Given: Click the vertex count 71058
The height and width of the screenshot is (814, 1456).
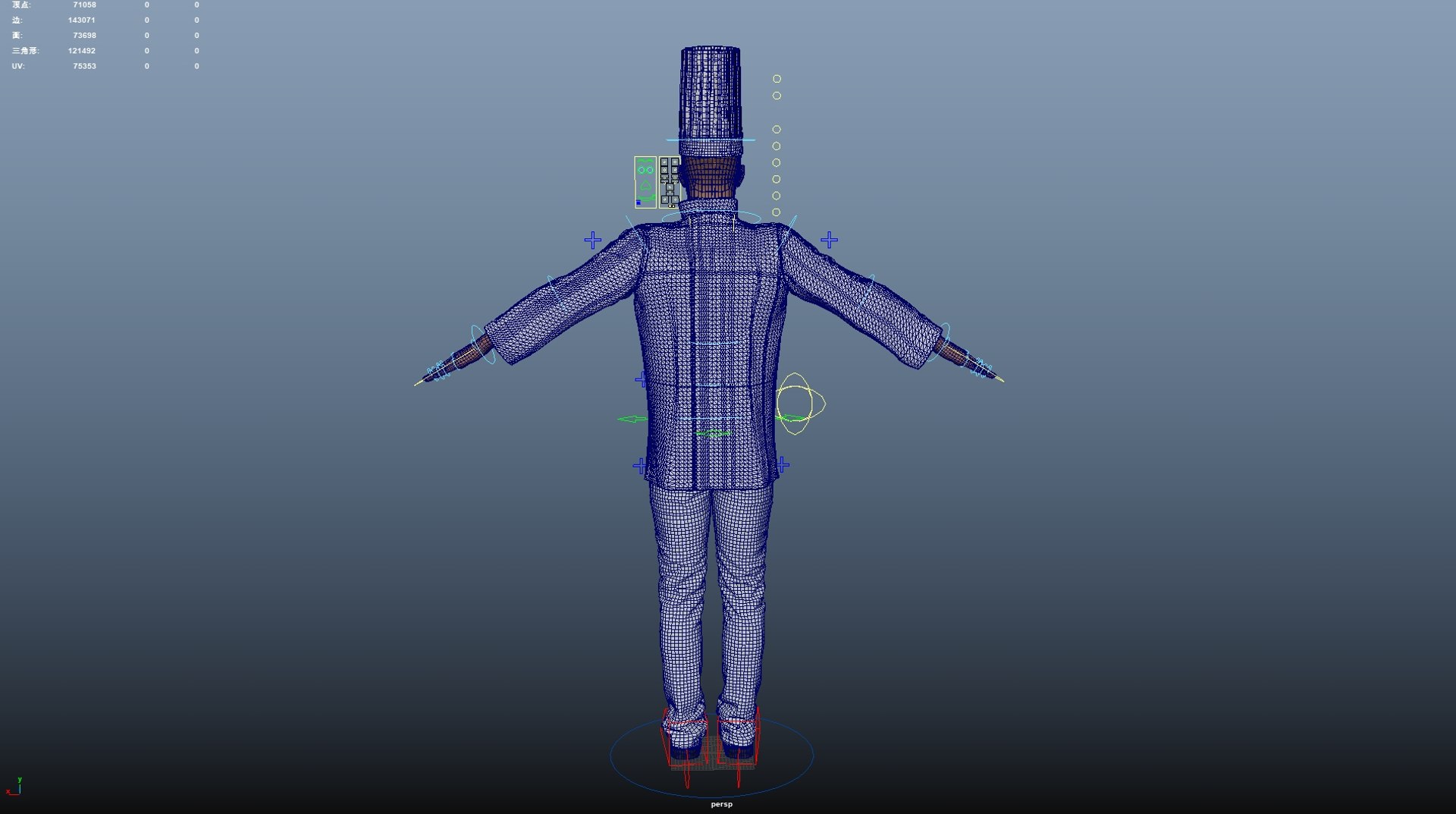Looking at the screenshot, I should 84,5.
